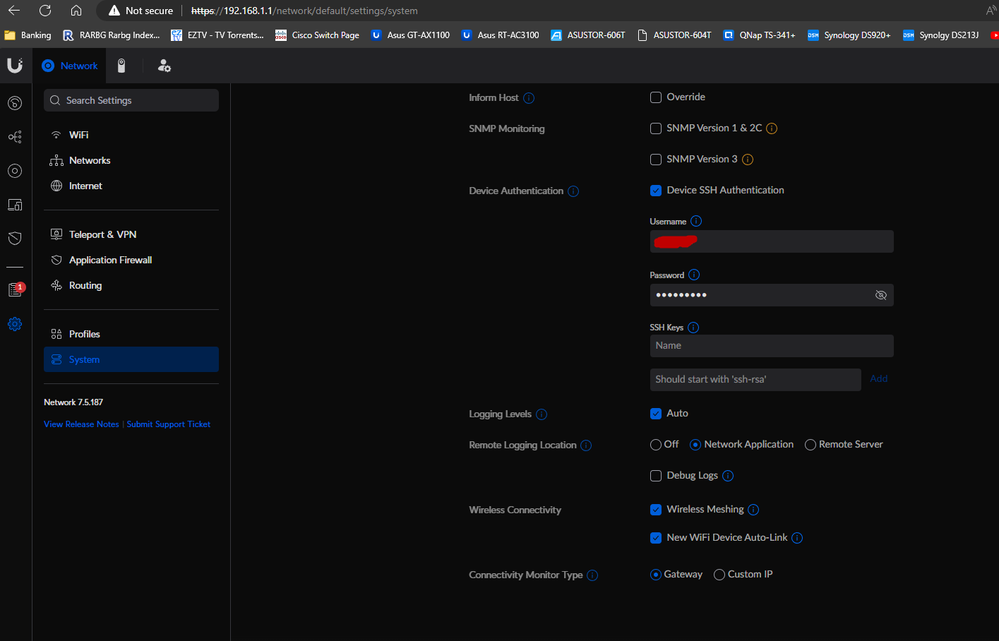999x641 pixels.
Task: Open the Security shield sidebar icon
Action: click(x=14, y=238)
